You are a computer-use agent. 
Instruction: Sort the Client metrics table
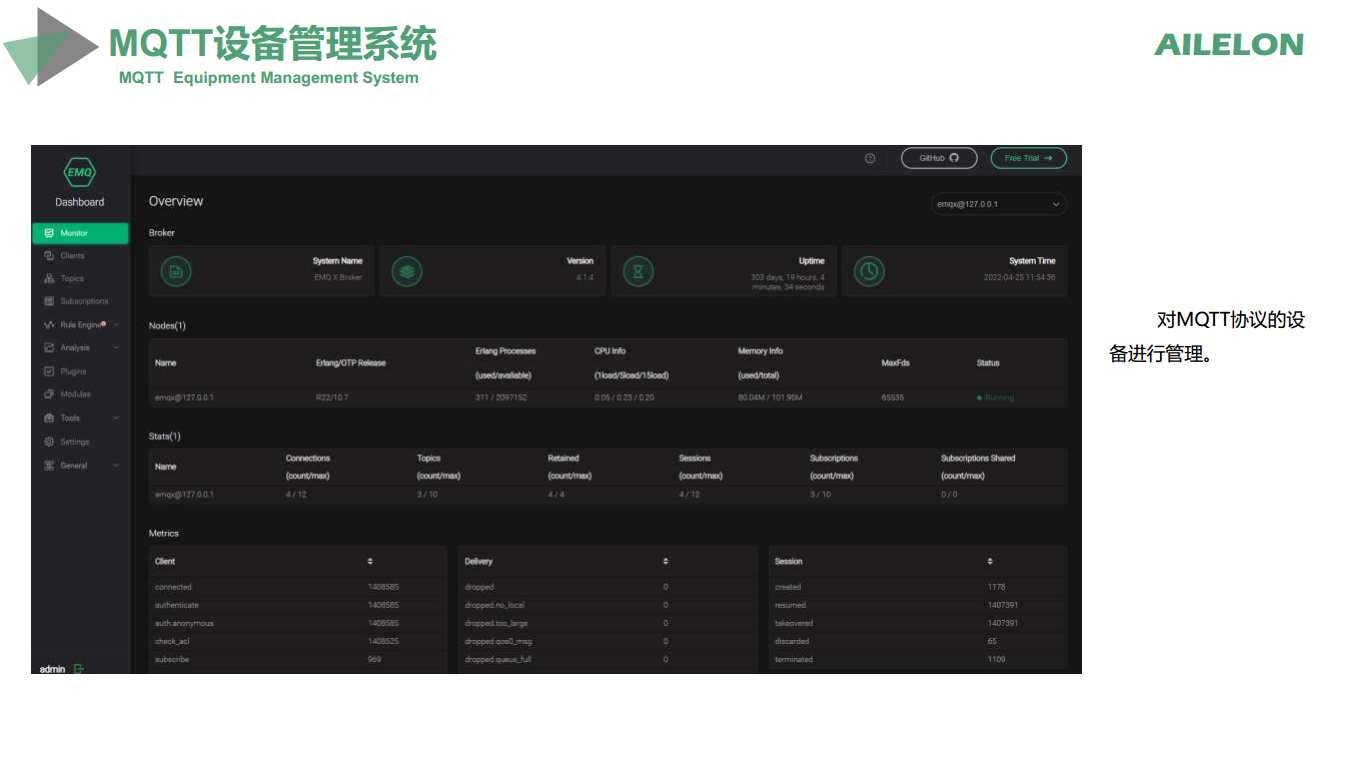tap(370, 561)
